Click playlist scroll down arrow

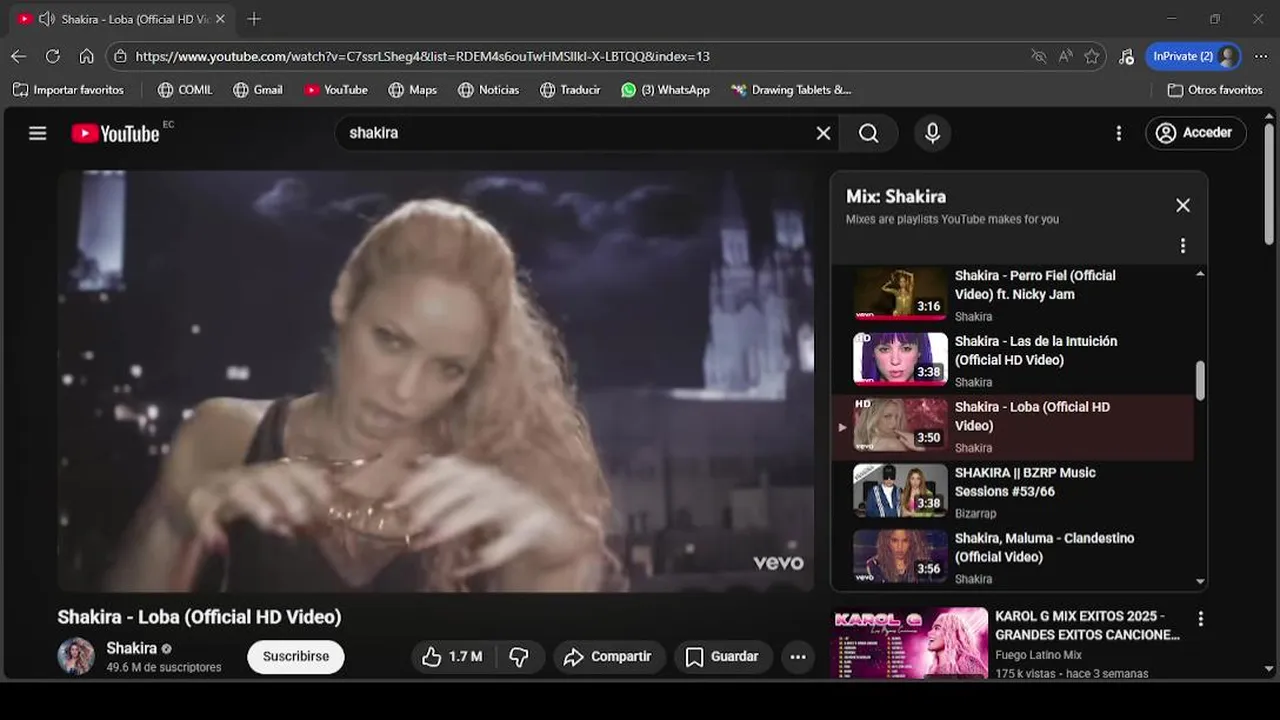[1200, 581]
